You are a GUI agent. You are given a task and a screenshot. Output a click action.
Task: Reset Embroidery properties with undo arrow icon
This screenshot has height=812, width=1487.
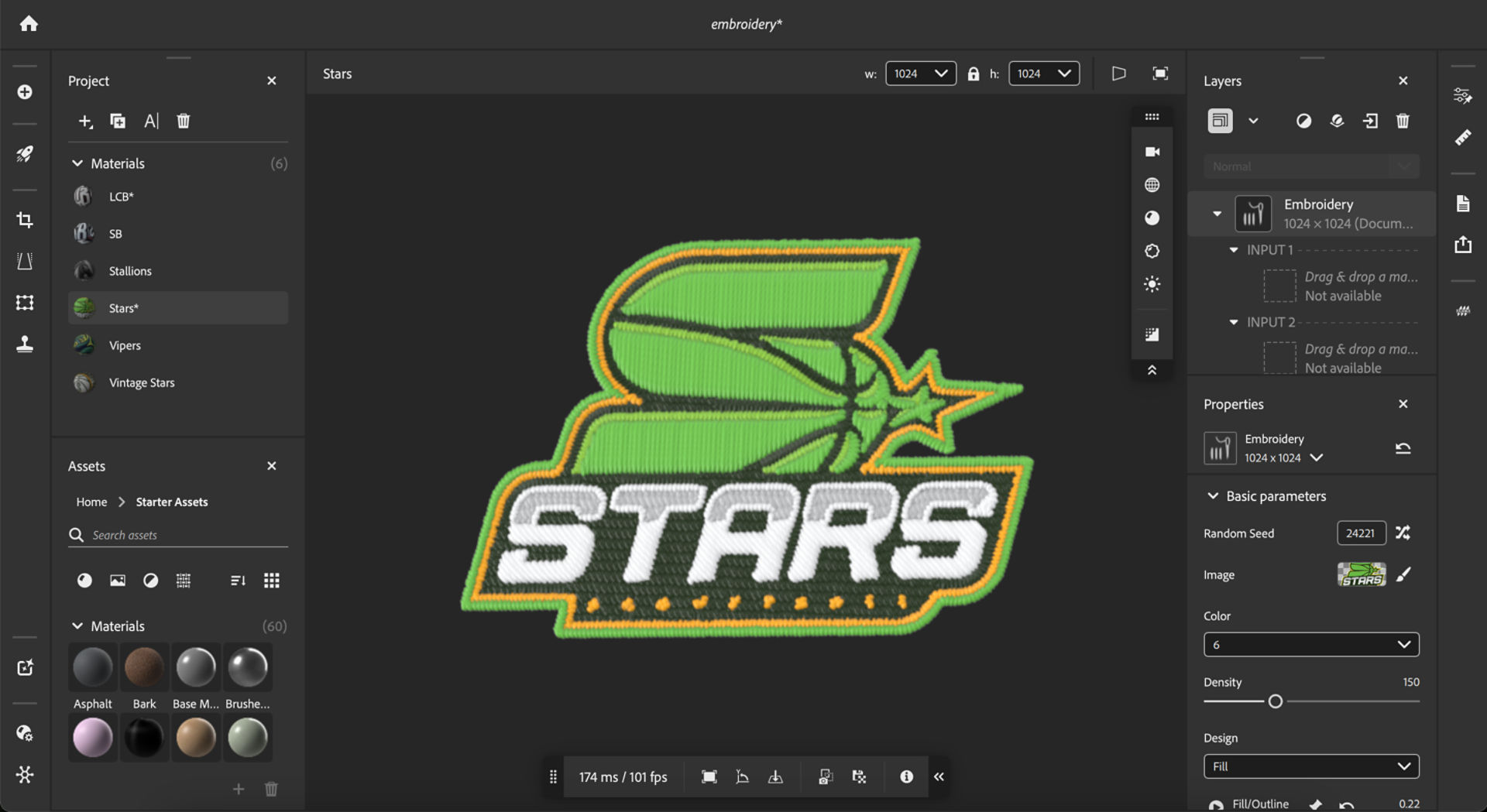pos(1403,448)
